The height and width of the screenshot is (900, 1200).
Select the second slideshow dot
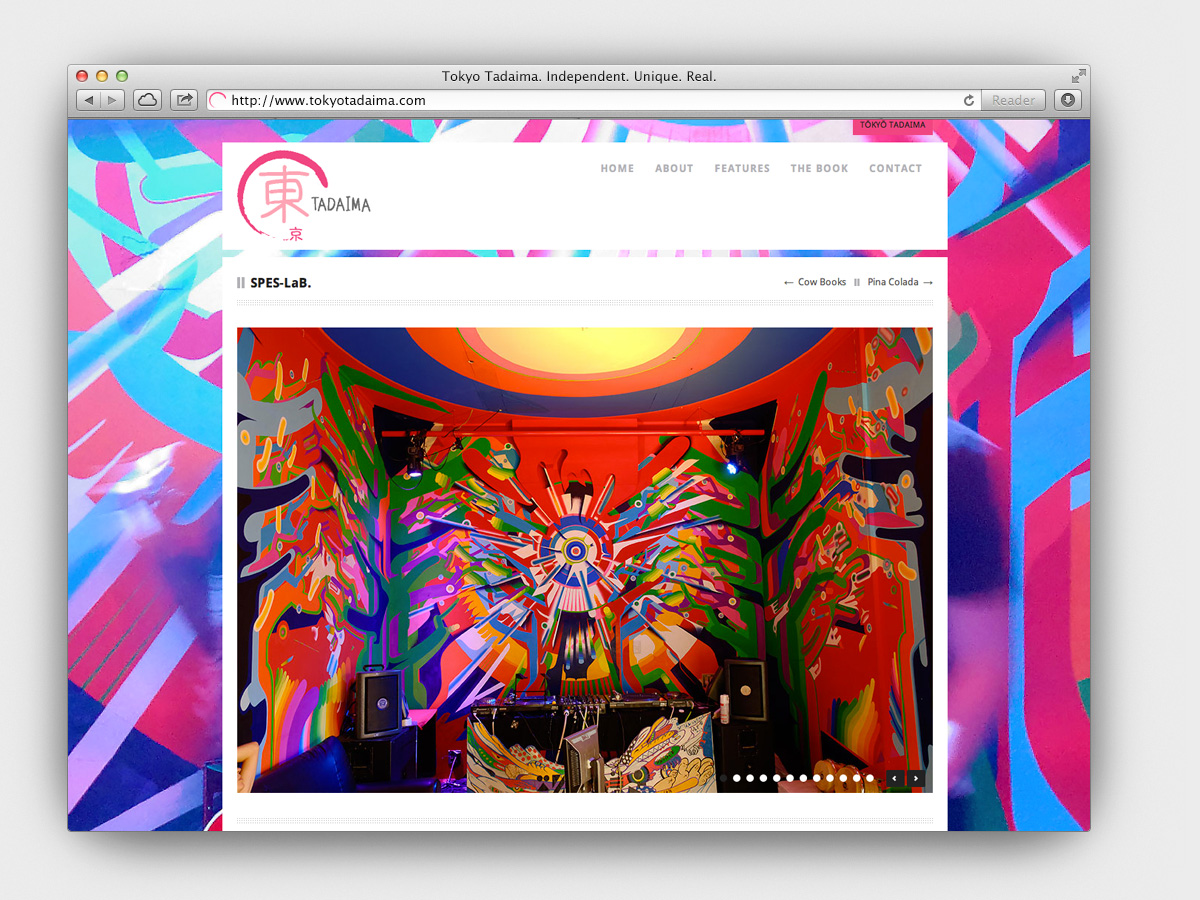tap(737, 778)
